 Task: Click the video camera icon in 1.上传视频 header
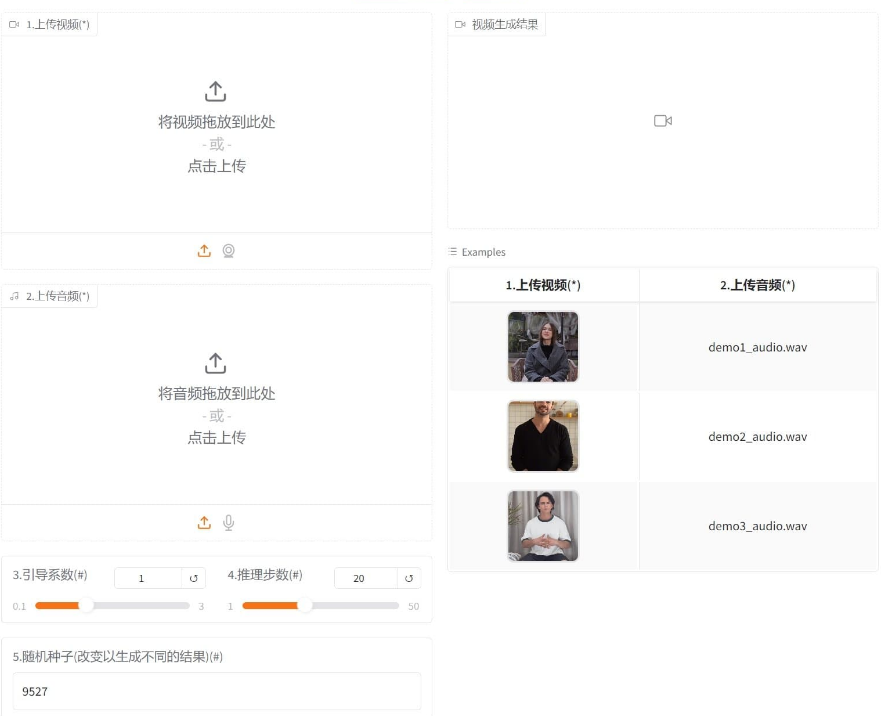coord(14,24)
